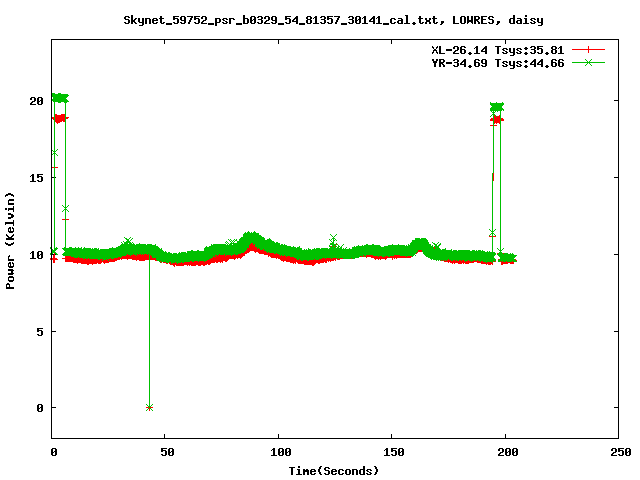Select the 'XL-26.14 Tsys:35.81' legend entry

point(498,50)
